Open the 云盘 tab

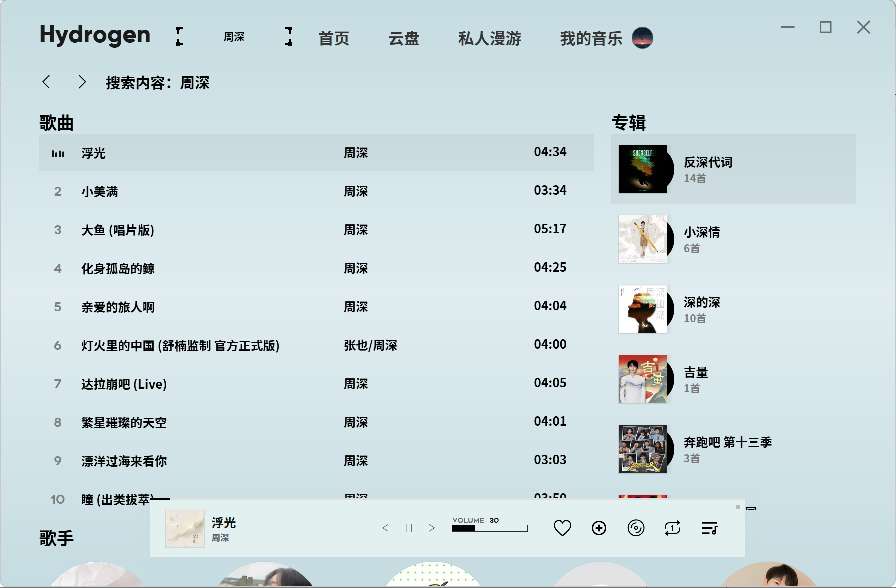pyautogui.click(x=403, y=38)
